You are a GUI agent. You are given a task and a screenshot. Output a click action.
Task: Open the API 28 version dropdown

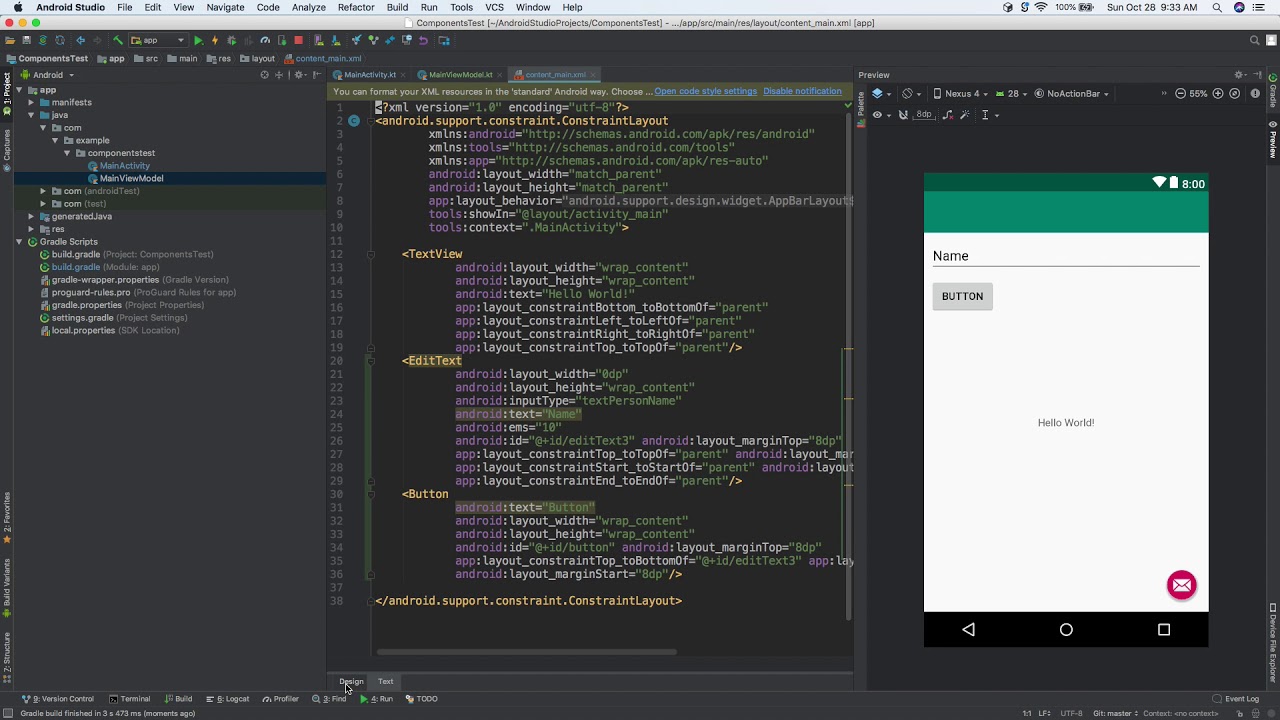coord(1010,93)
